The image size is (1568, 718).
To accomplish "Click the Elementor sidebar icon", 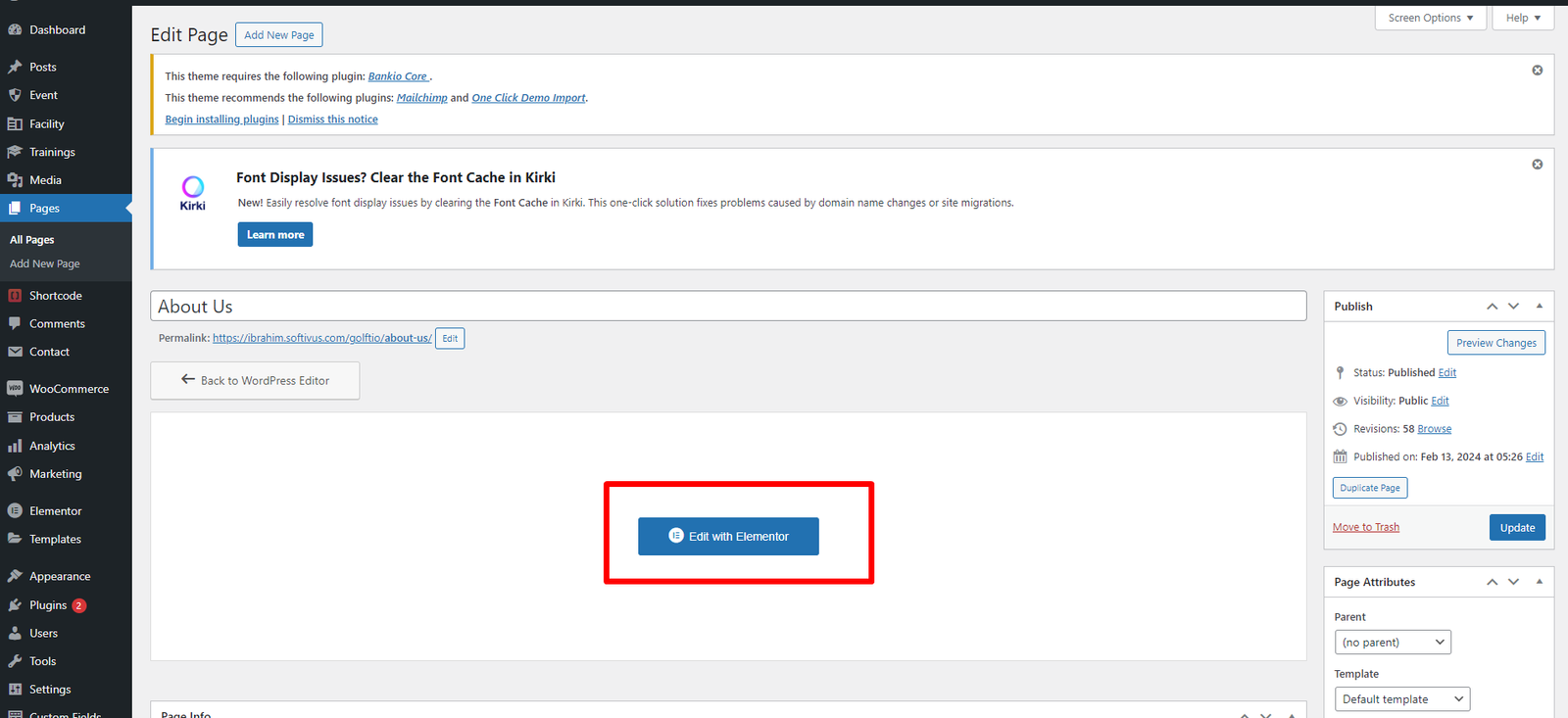I will coord(15,511).
